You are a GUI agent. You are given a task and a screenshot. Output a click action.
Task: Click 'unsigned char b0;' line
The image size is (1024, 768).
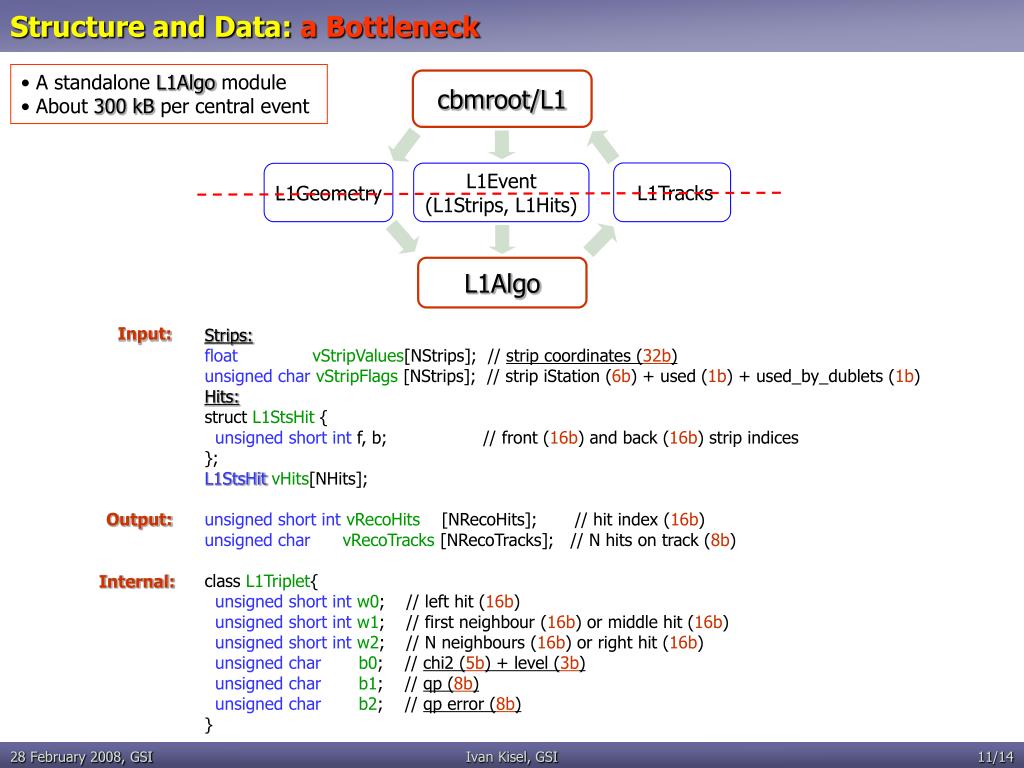tap(299, 664)
